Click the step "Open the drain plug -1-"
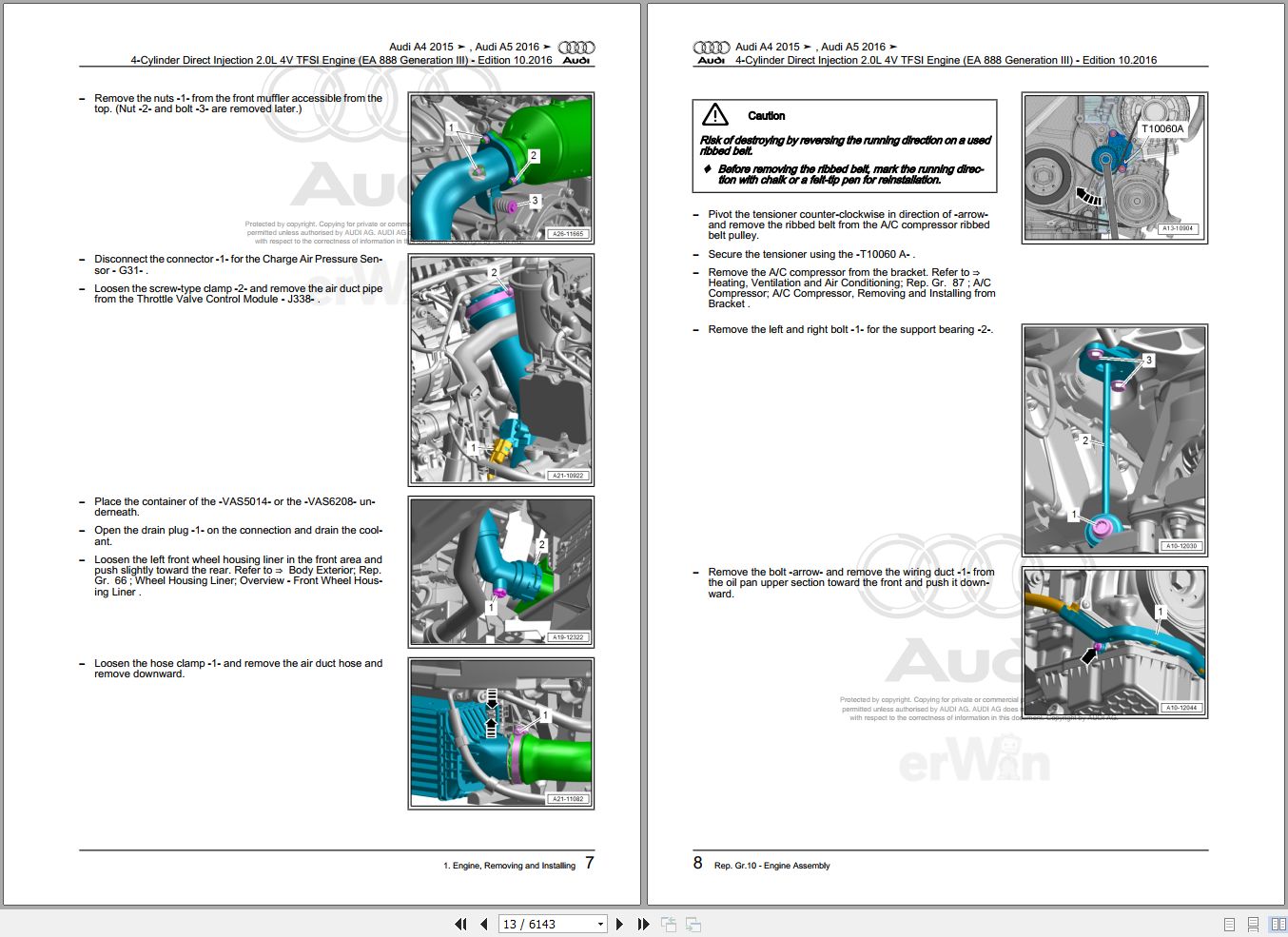 [x=238, y=537]
